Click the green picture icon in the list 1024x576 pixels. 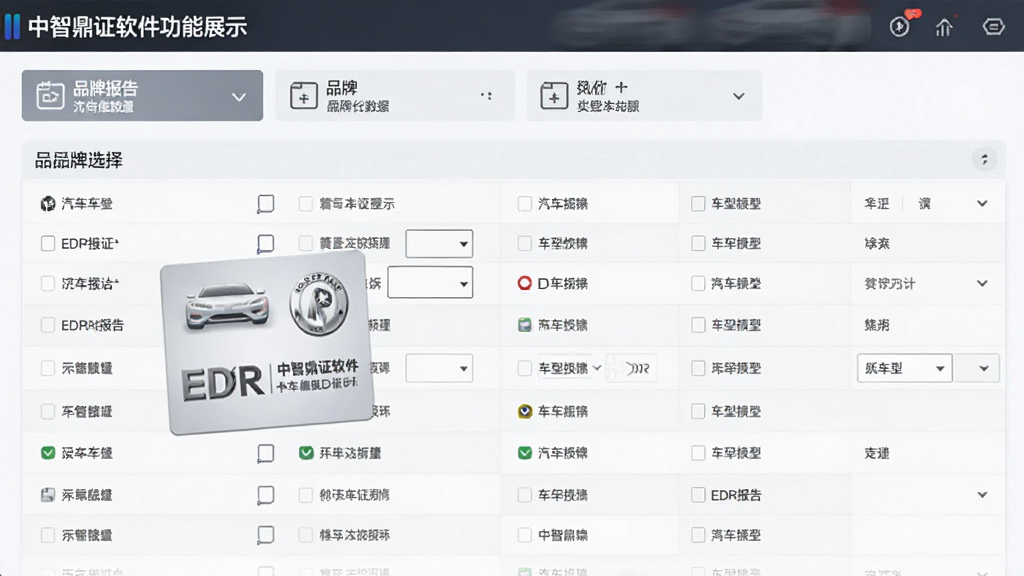click(524, 325)
